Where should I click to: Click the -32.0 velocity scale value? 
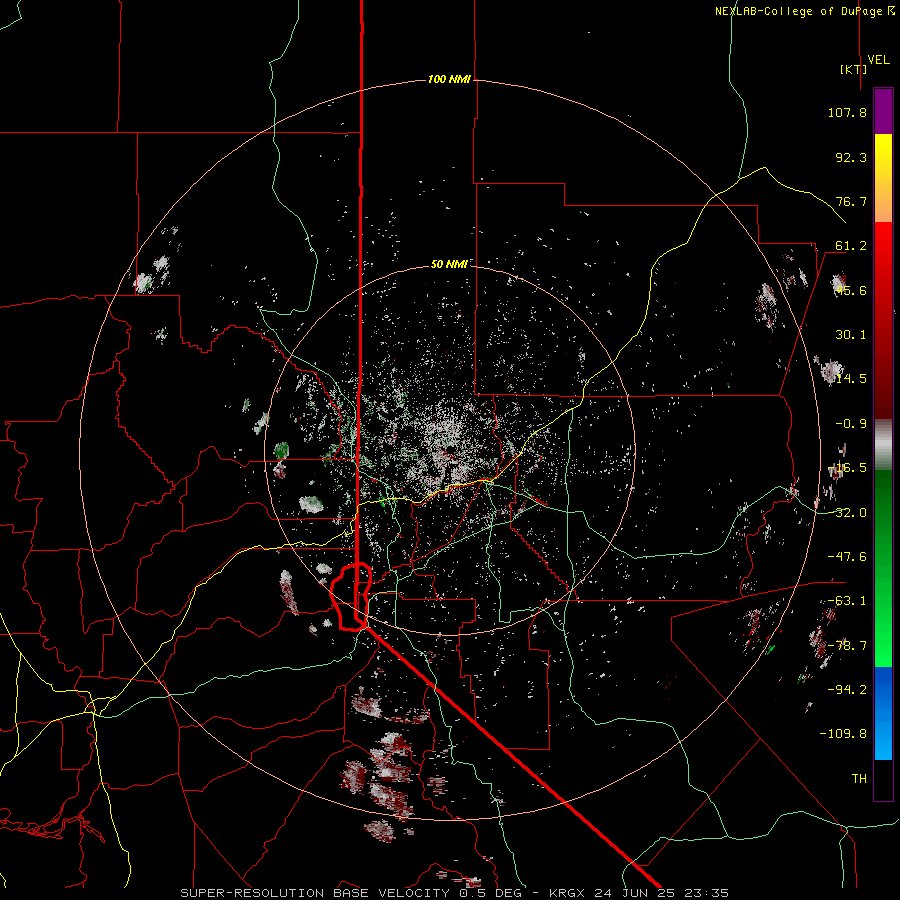tap(847, 513)
